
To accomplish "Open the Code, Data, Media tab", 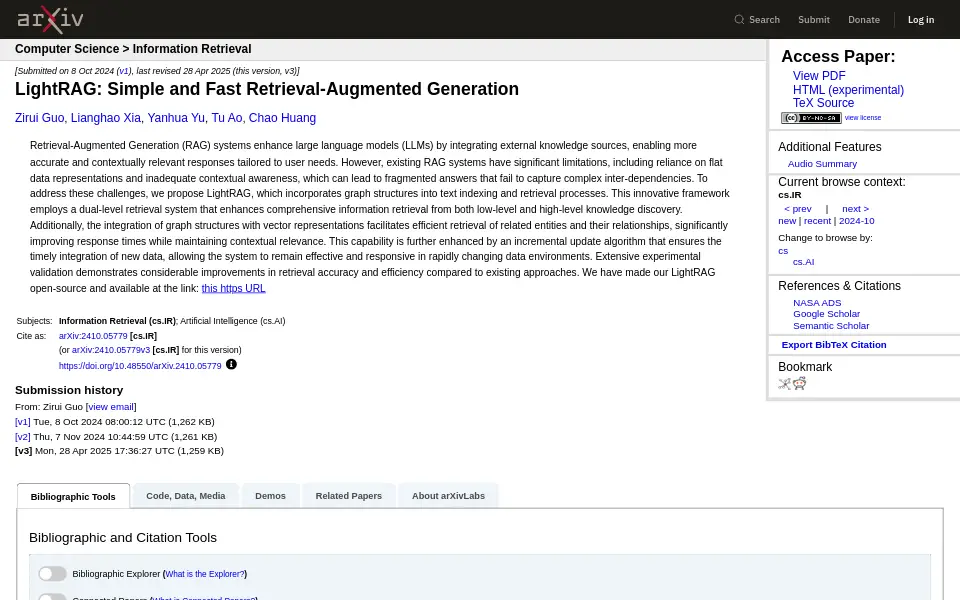I will pyautogui.click(x=186, y=496).
